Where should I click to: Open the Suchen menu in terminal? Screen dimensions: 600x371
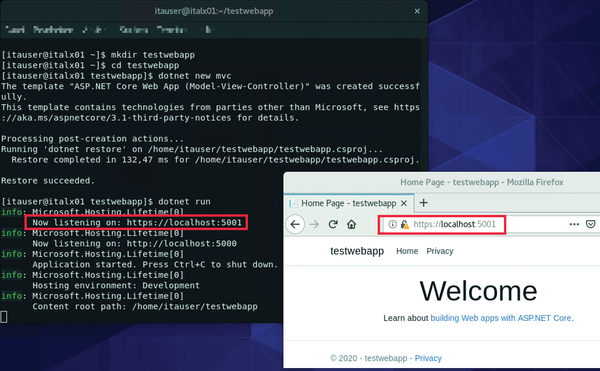(x=134, y=29)
